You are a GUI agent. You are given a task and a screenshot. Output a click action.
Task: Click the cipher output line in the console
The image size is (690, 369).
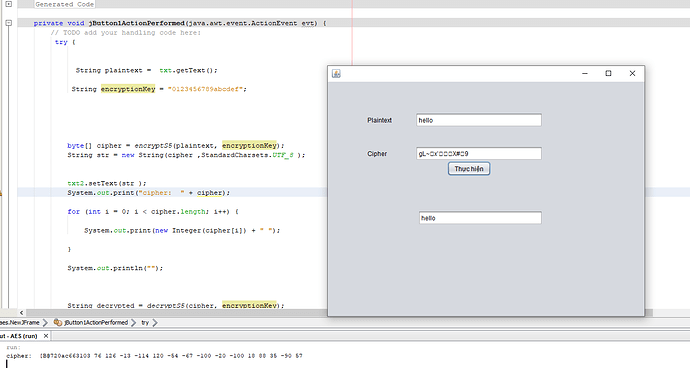(154, 355)
